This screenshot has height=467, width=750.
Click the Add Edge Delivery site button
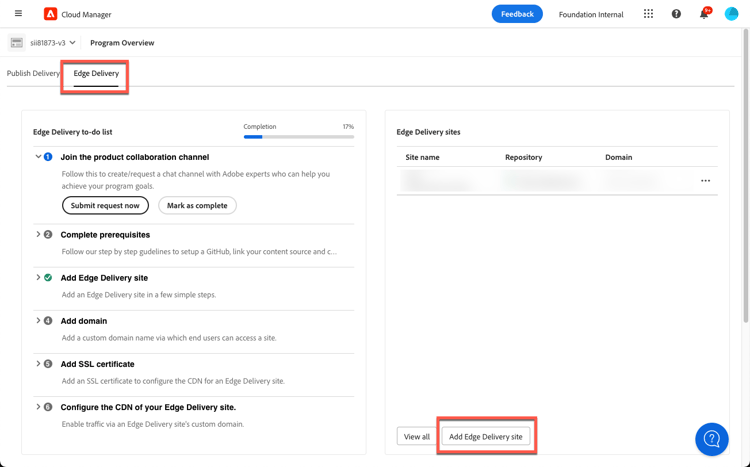486,436
